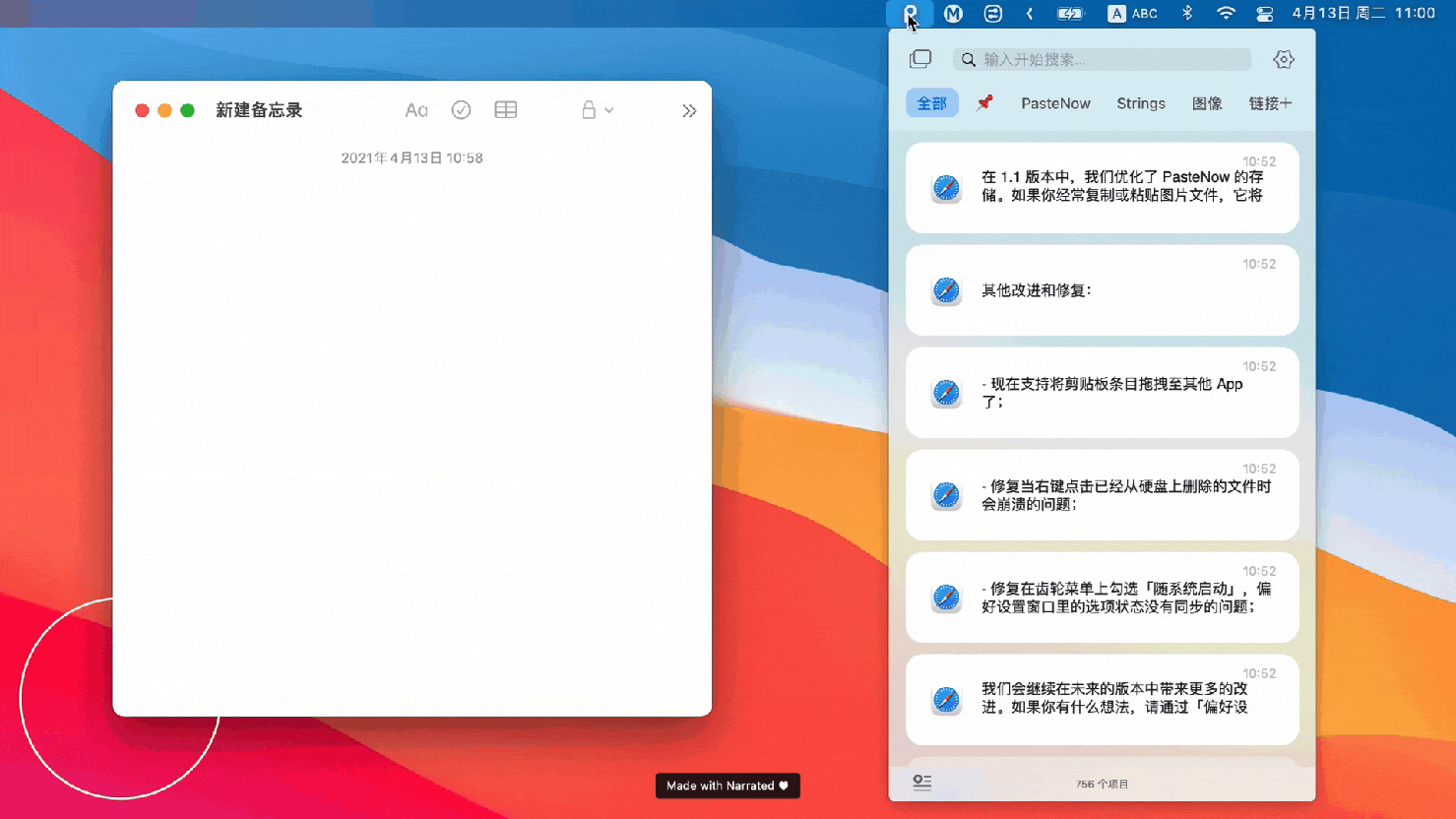Select the 图像 tab
The image size is (1456, 819).
pyautogui.click(x=1207, y=103)
